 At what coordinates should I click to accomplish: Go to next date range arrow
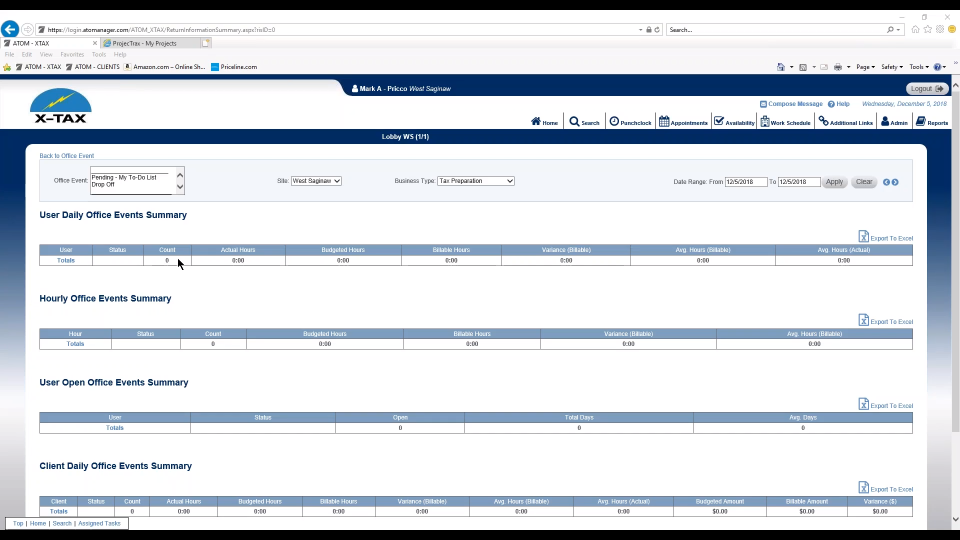(895, 182)
